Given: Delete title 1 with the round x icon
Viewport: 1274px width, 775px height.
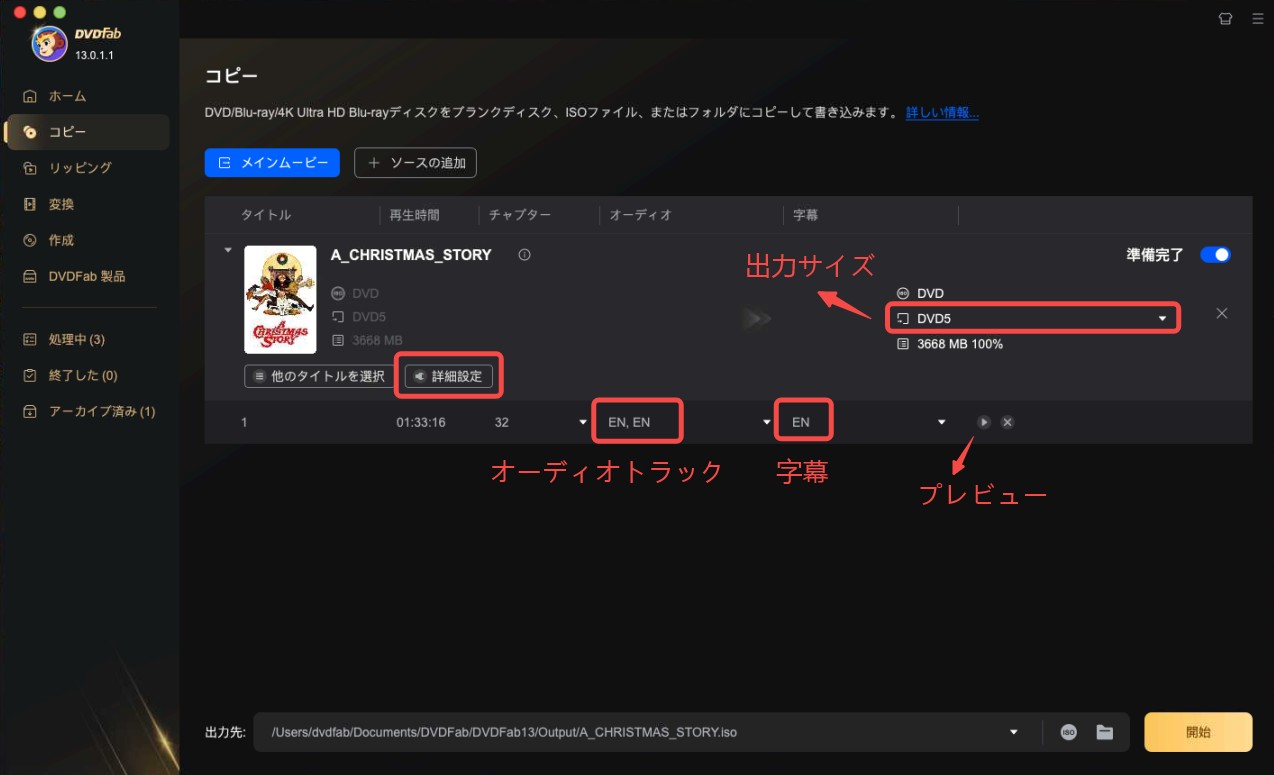Looking at the screenshot, I should [x=1007, y=422].
